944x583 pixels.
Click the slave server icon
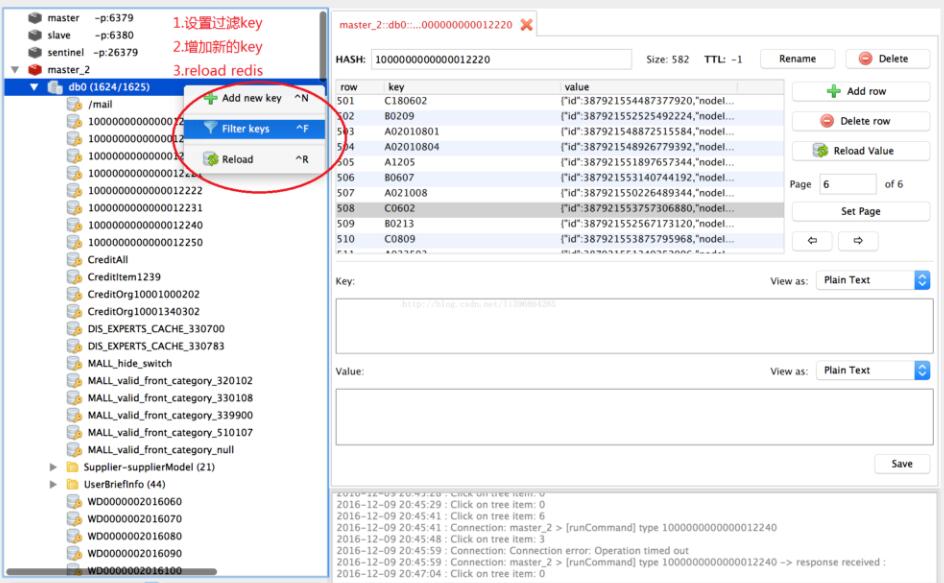pyautogui.click(x=35, y=35)
